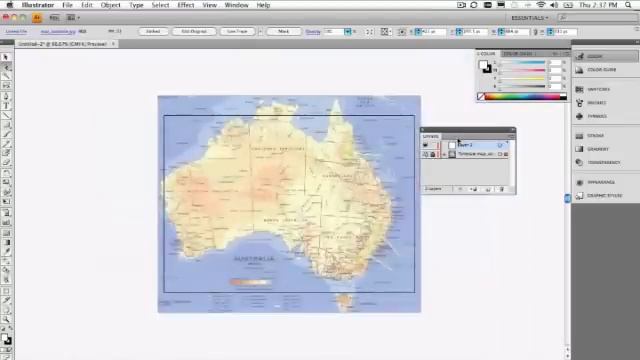Open the Color panel options menu
The image size is (640, 360).
coord(565,53)
